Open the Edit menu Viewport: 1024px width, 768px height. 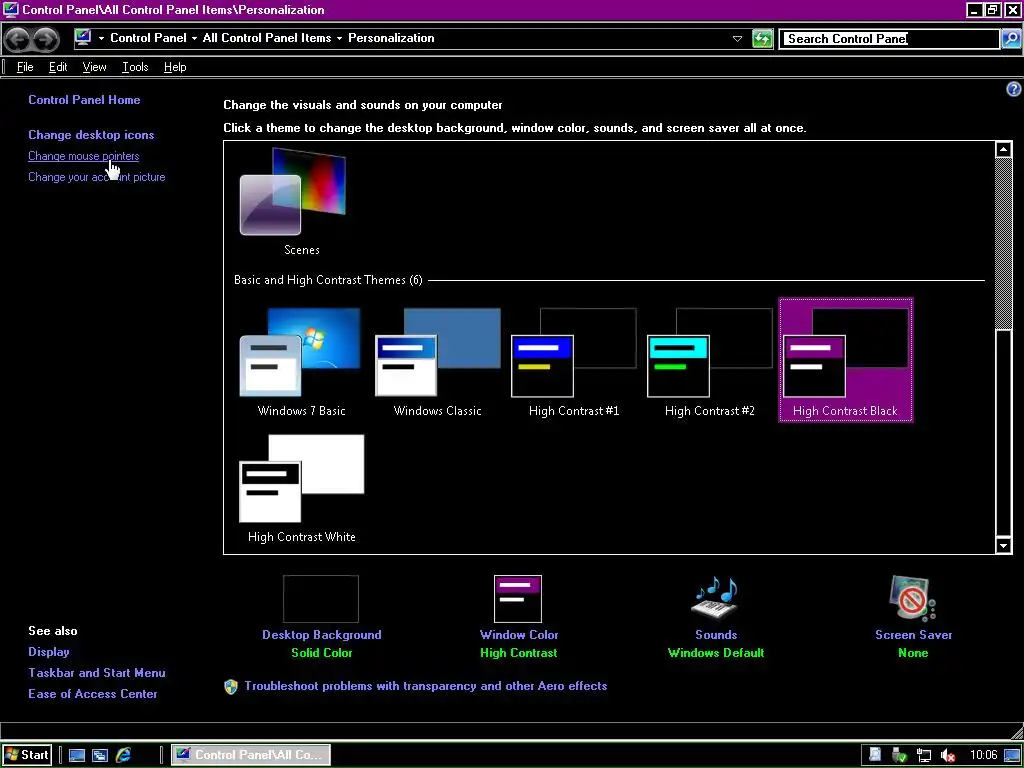tap(58, 67)
